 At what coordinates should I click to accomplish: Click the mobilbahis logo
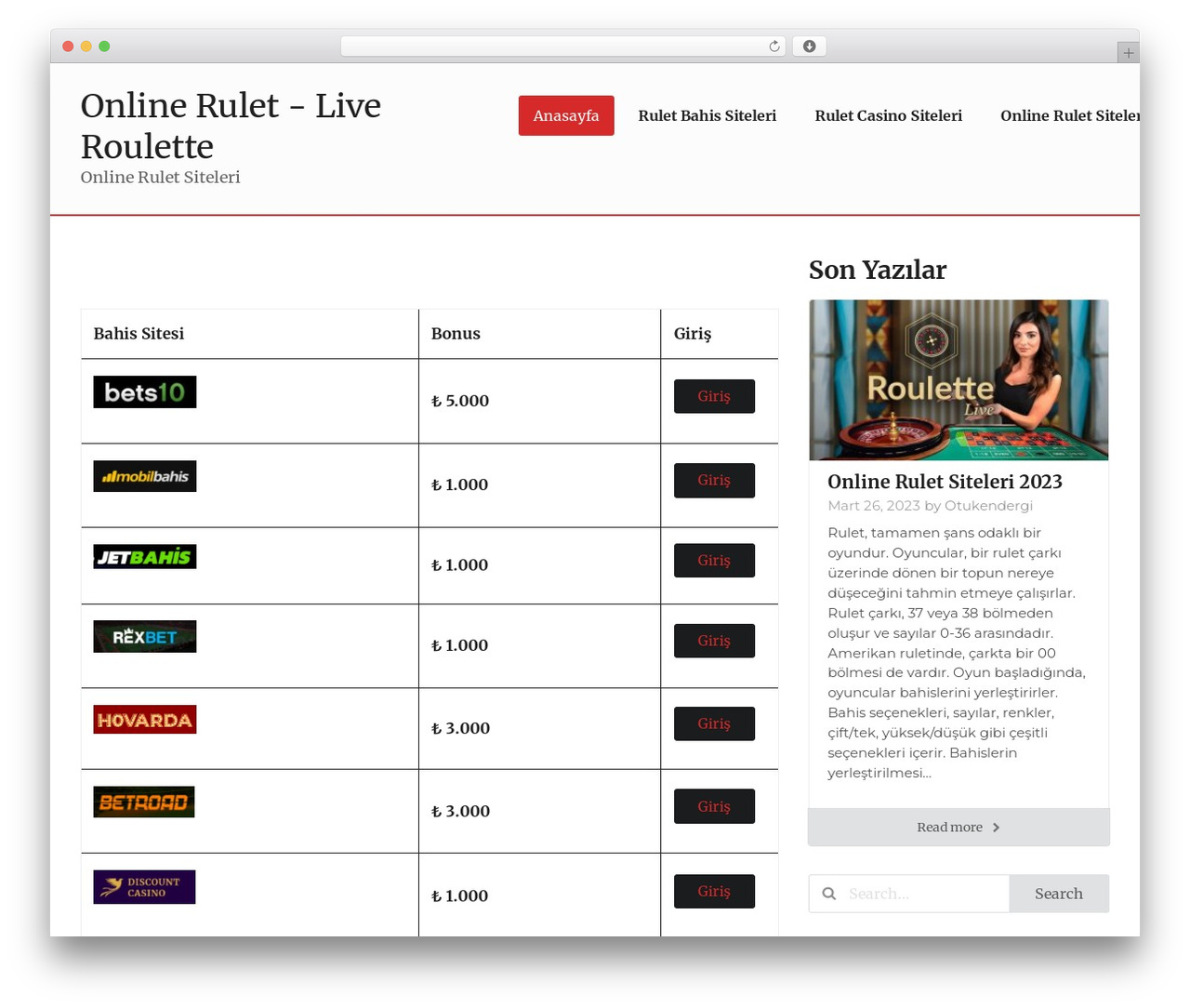[144, 476]
